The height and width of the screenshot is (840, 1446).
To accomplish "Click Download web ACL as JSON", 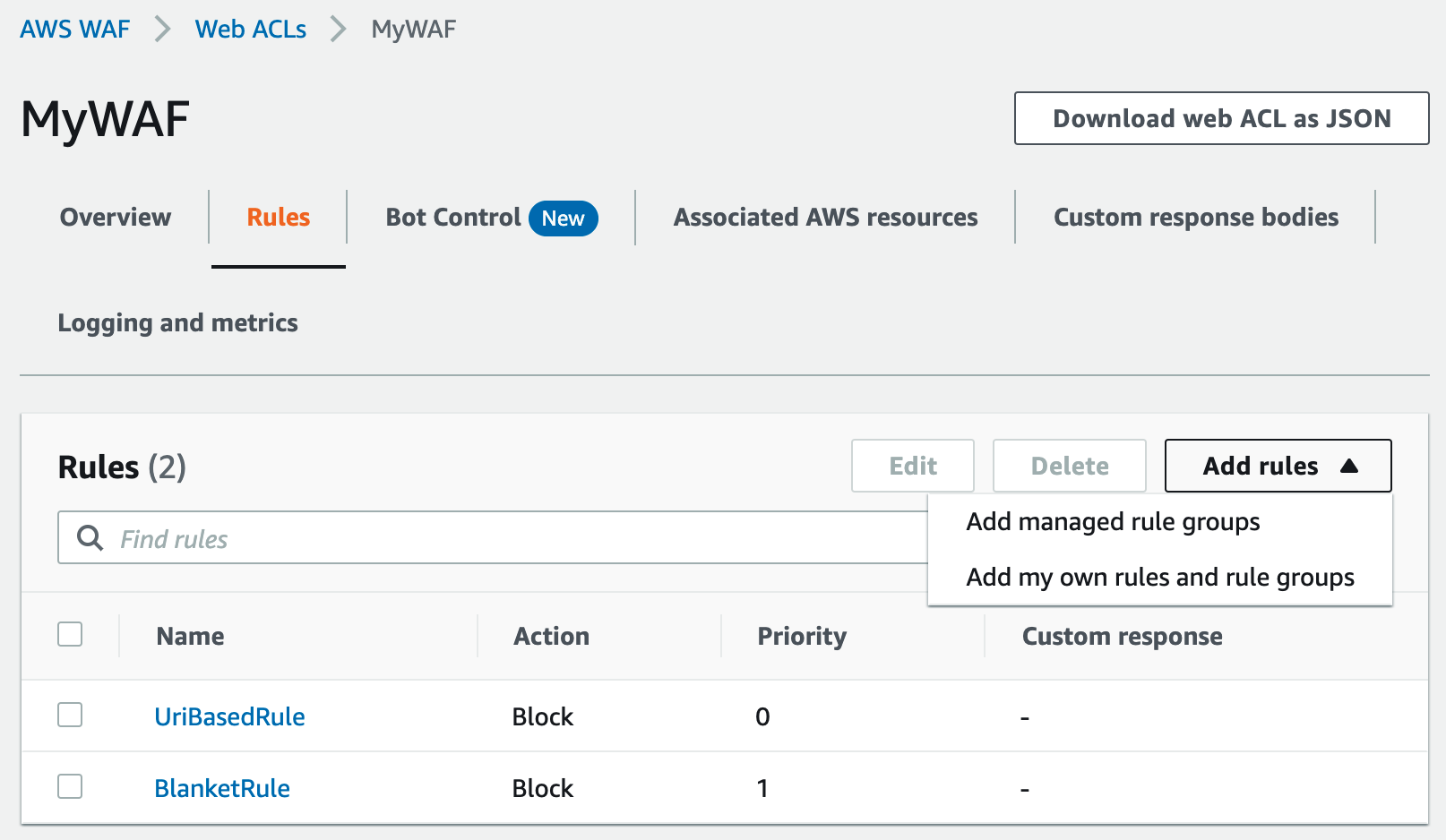I will click(1221, 117).
